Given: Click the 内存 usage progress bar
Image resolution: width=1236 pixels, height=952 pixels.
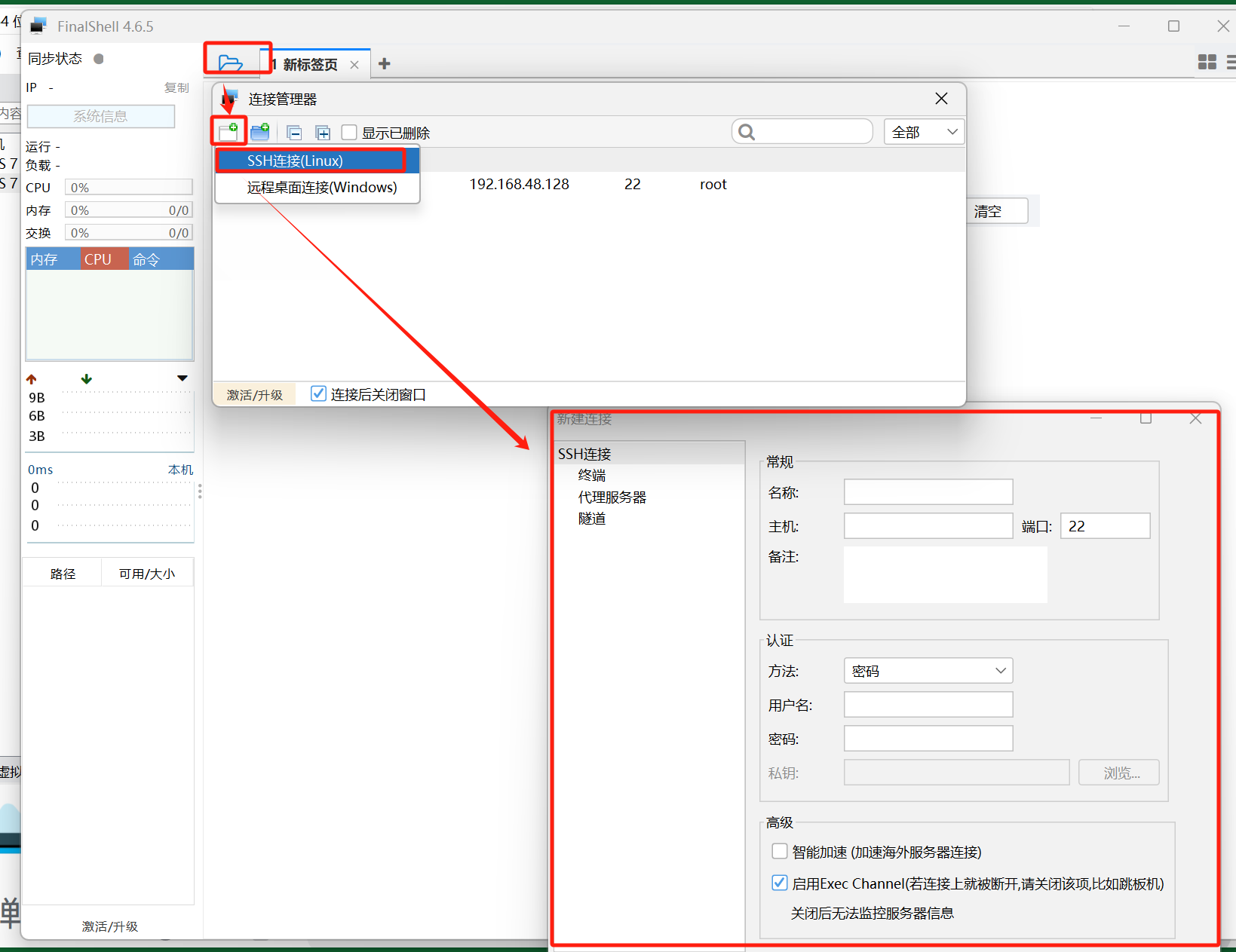Looking at the screenshot, I should [129, 210].
